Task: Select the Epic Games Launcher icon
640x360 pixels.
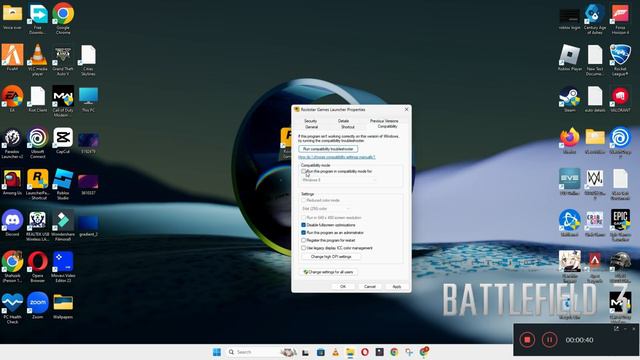Action: tap(620, 225)
